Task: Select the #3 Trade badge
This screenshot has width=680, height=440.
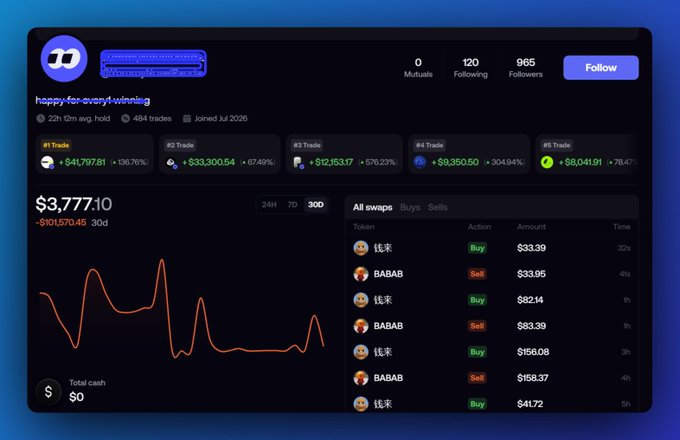Action: tap(307, 145)
